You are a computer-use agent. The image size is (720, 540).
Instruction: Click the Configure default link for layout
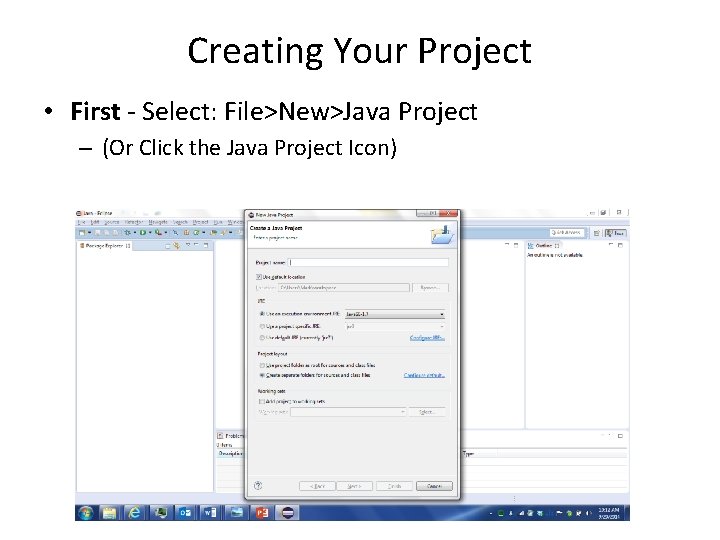click(424, 375)
